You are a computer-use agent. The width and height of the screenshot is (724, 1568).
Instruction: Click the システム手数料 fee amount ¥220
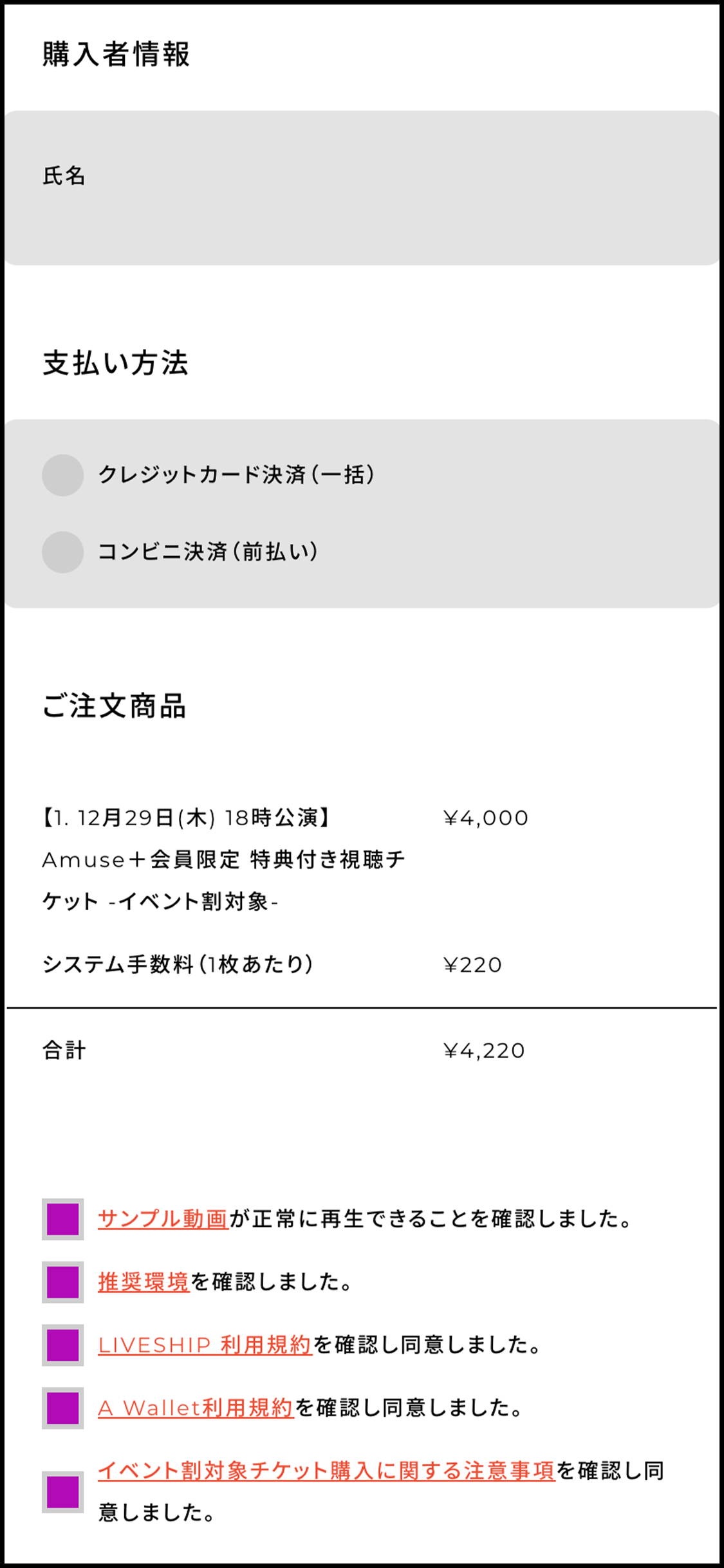click(472, 965)
